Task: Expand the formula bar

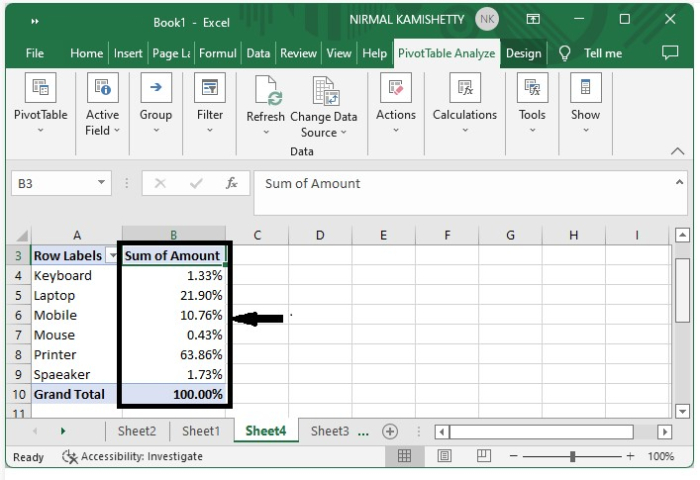Action: (x=679, y=182)
